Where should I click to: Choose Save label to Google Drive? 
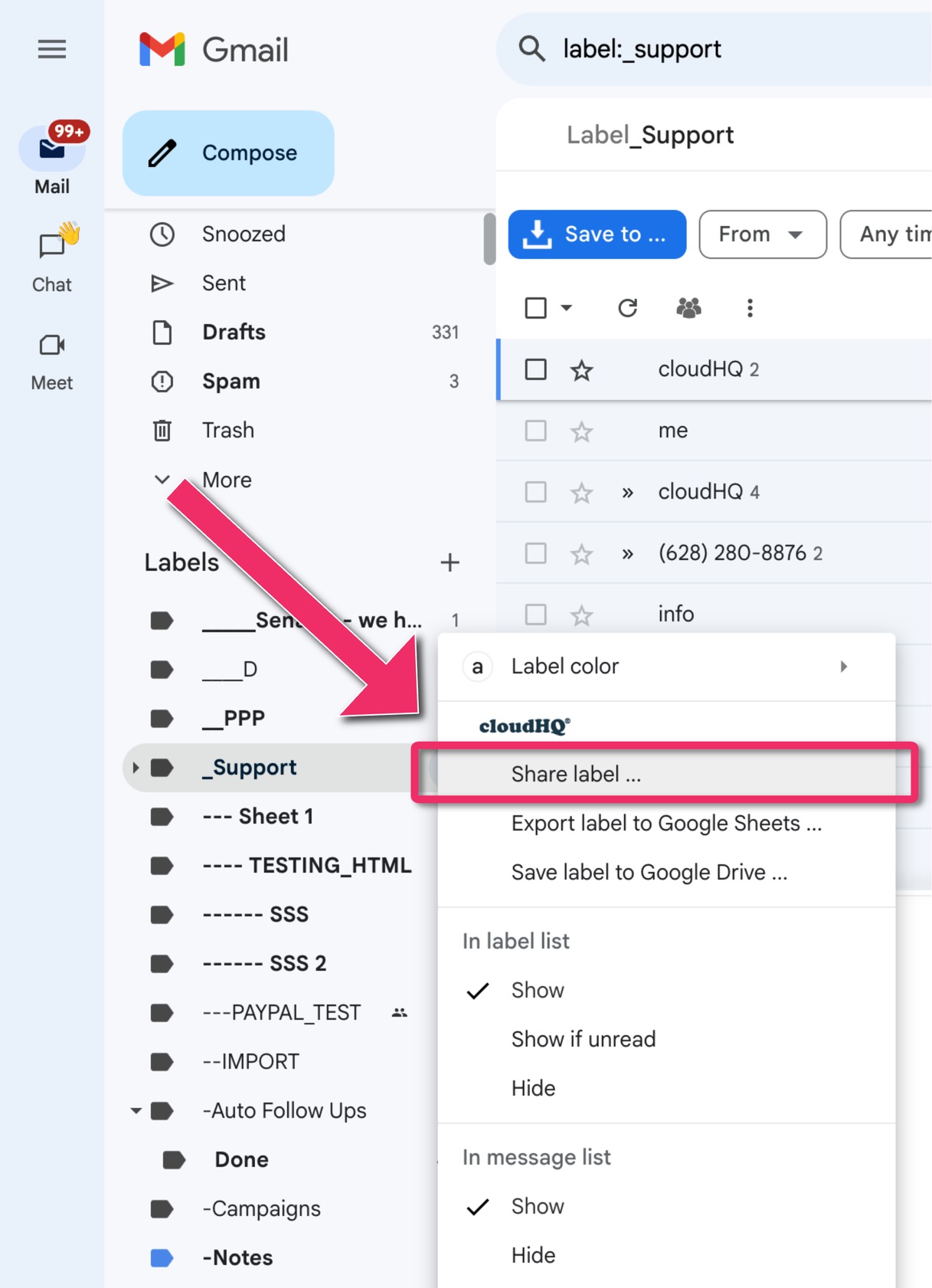[666, 873]
